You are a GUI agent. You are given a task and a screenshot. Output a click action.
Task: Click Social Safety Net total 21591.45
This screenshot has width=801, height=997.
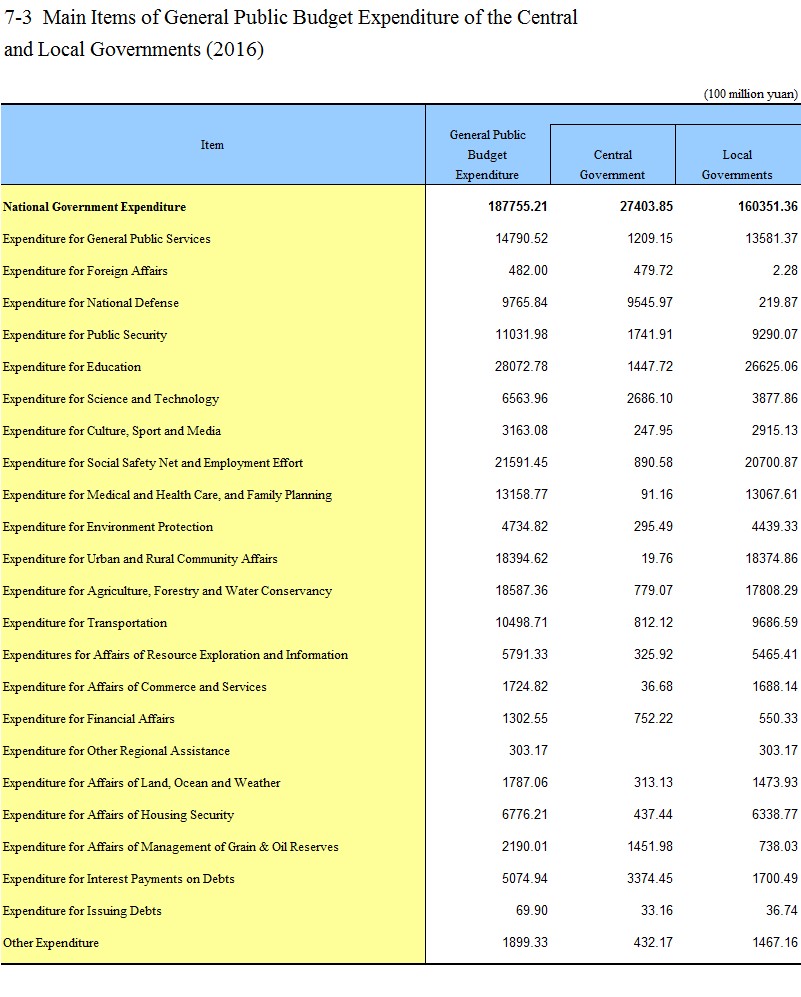(x=521, y=462)
